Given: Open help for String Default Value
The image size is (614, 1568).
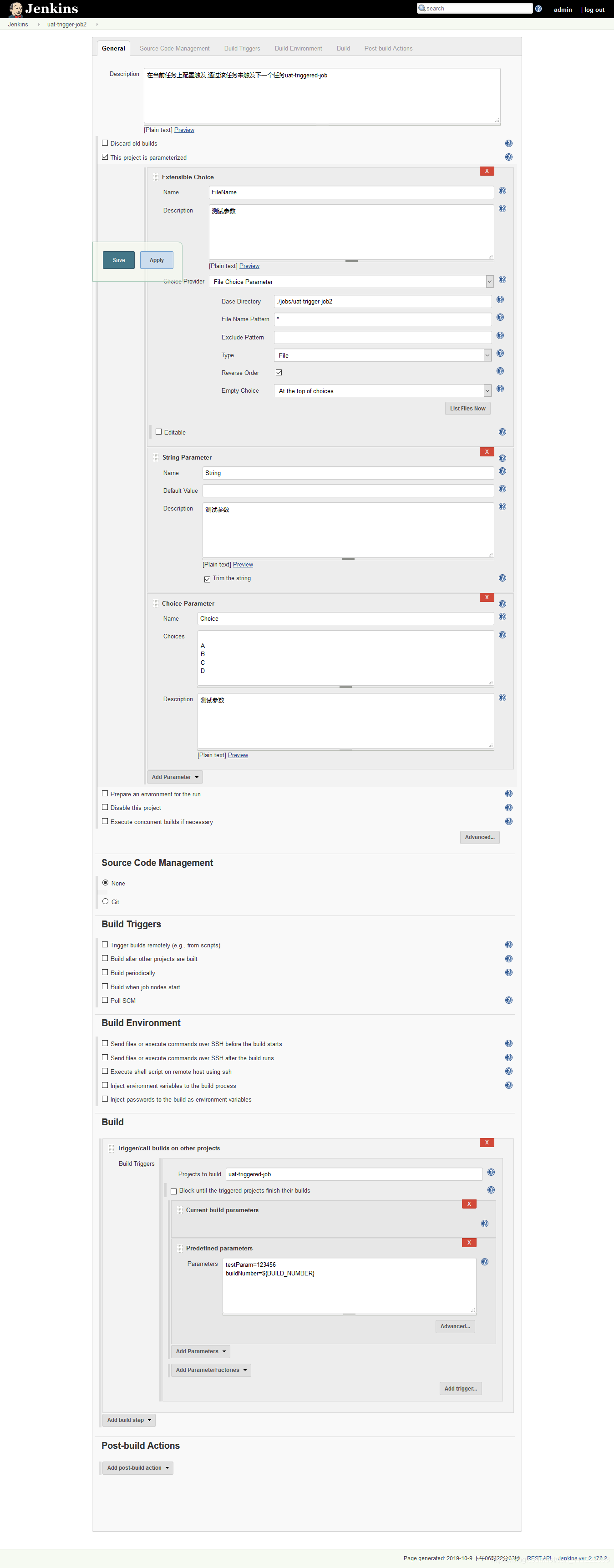Looking at the screenshot, I should [x=502, y=489].
